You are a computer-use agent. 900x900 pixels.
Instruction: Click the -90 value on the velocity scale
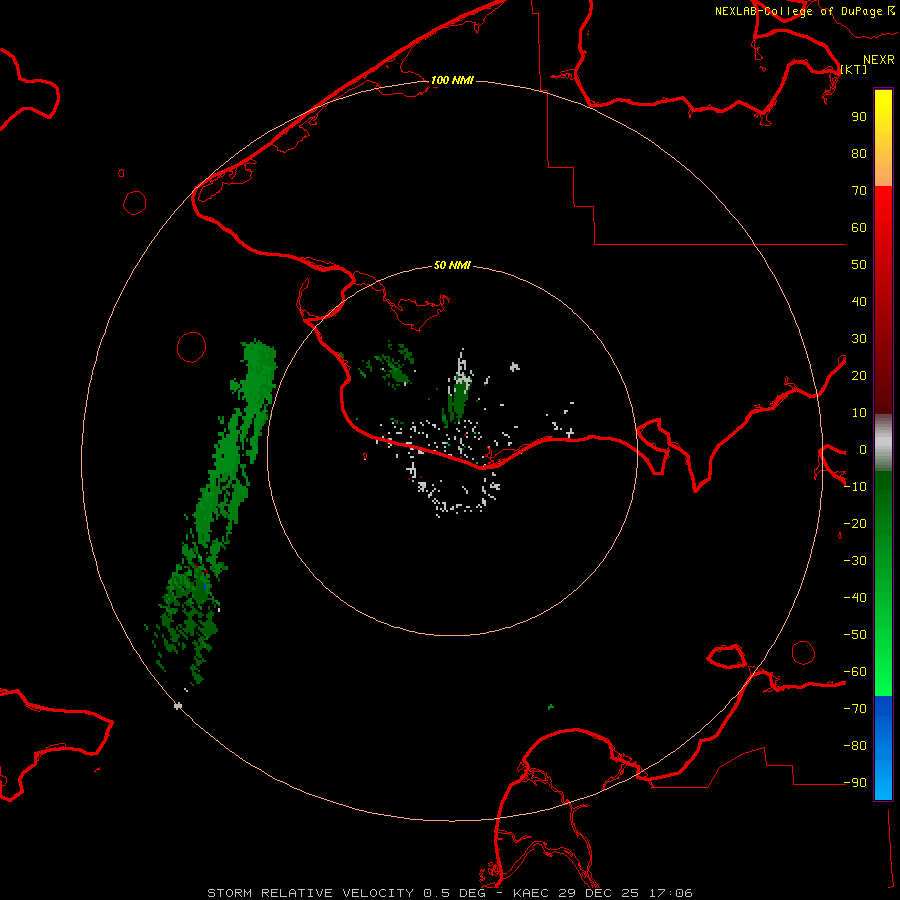855,783
